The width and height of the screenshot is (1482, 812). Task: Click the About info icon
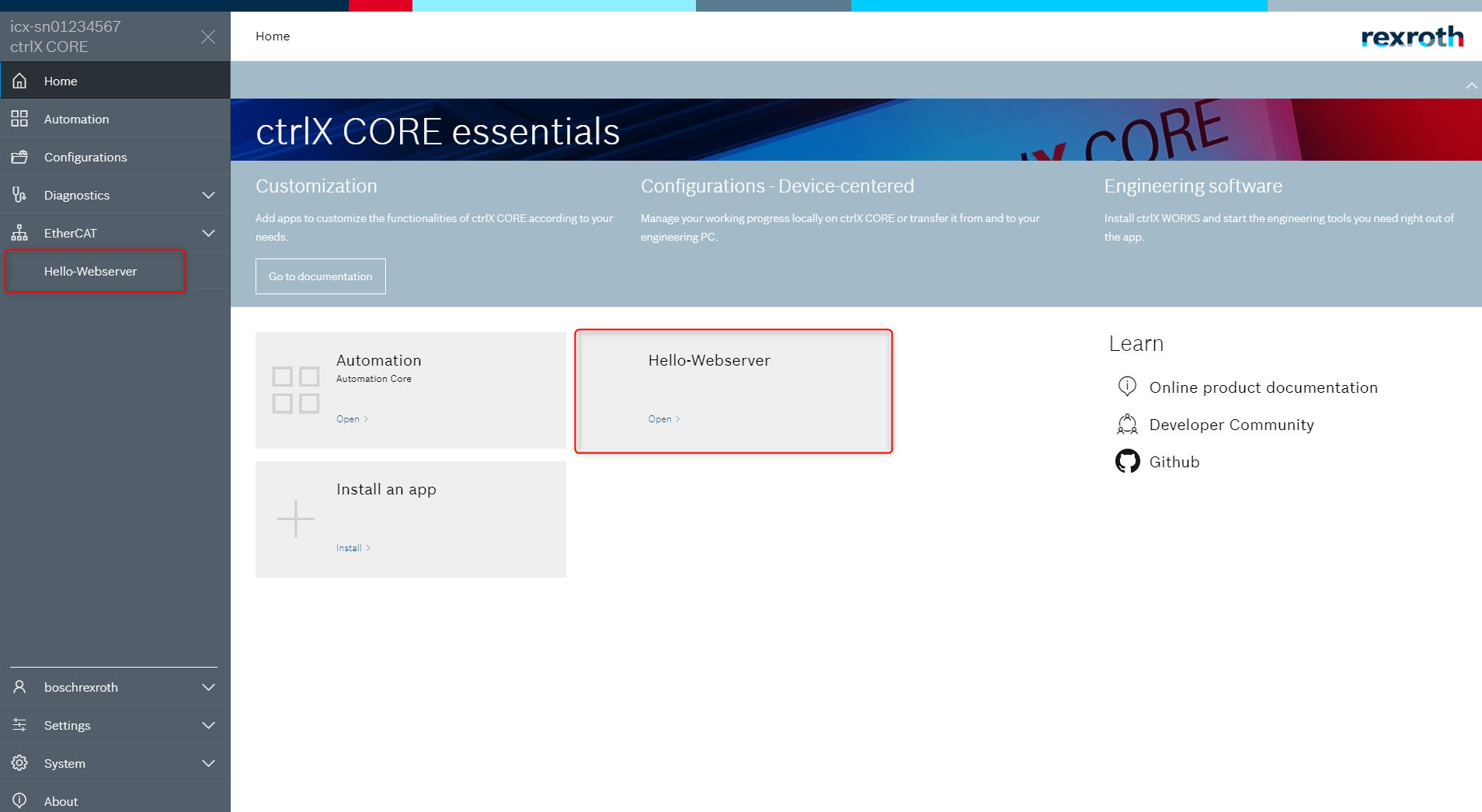tap(19, 800)
